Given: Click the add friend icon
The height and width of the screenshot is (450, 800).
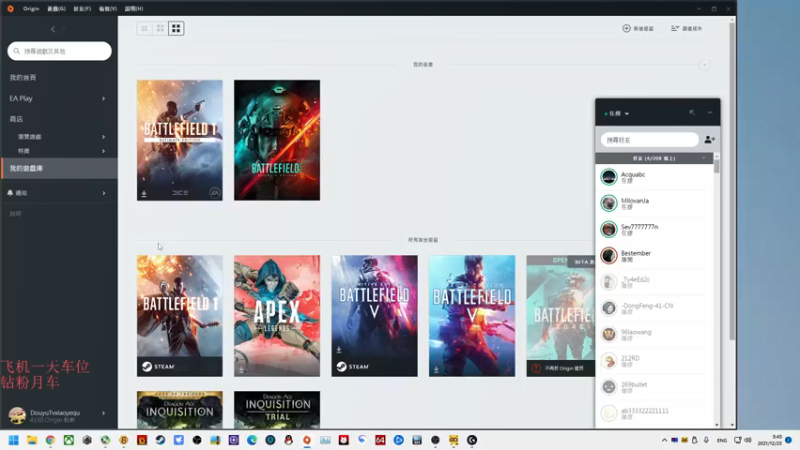Looking at the screenshot, I should (x=710, y=139).
